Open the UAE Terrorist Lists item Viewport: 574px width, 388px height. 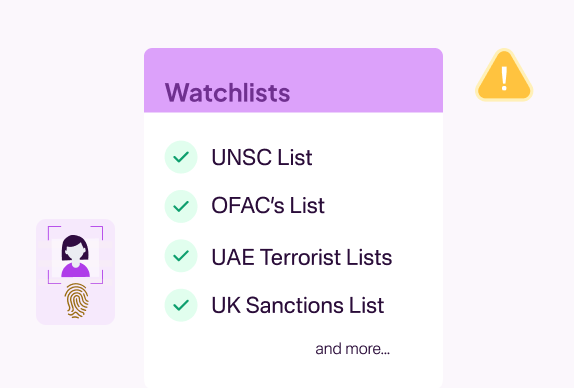coord(302,257)
